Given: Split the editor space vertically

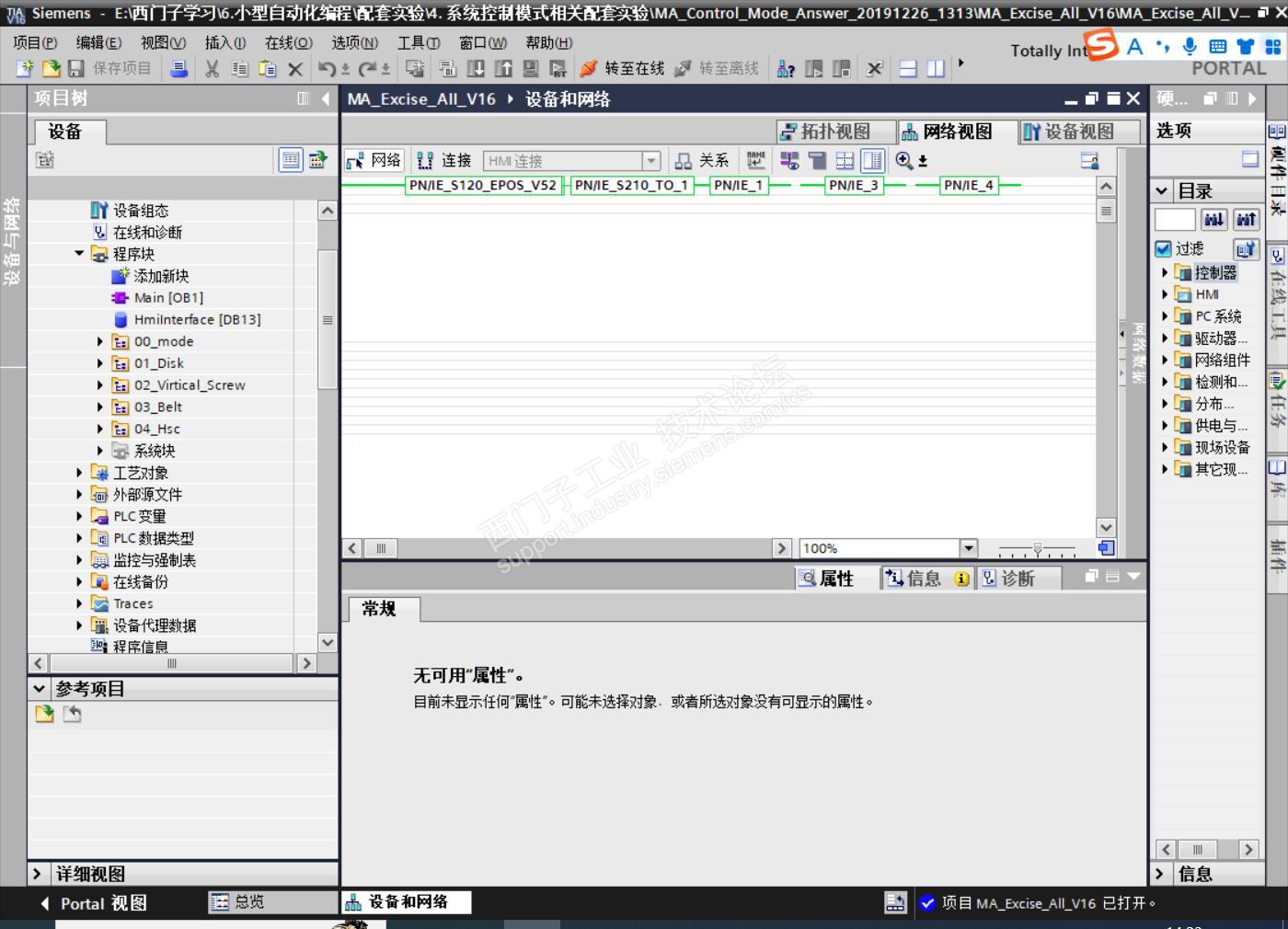Looking at the screenshot, I should click(936, 69).
